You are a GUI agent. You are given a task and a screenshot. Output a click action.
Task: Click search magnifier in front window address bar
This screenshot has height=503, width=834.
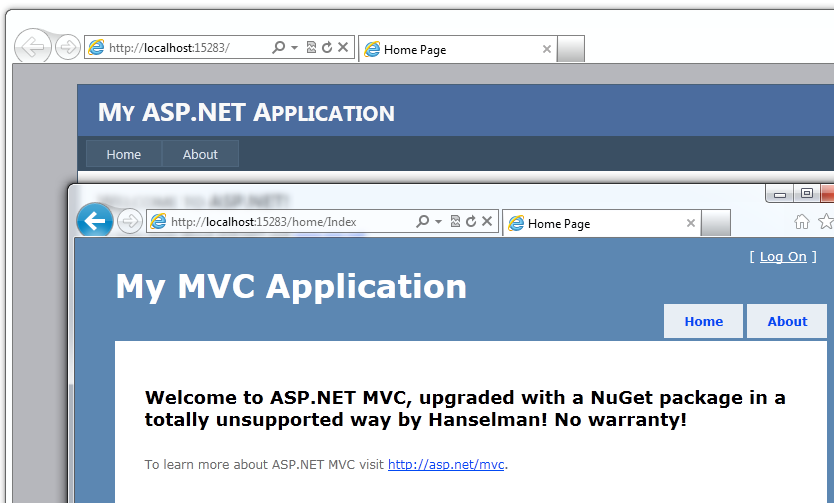point(422,221)
